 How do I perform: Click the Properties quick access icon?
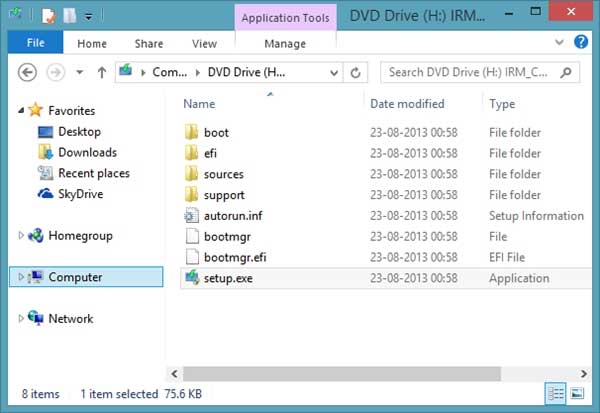[49, 16]
